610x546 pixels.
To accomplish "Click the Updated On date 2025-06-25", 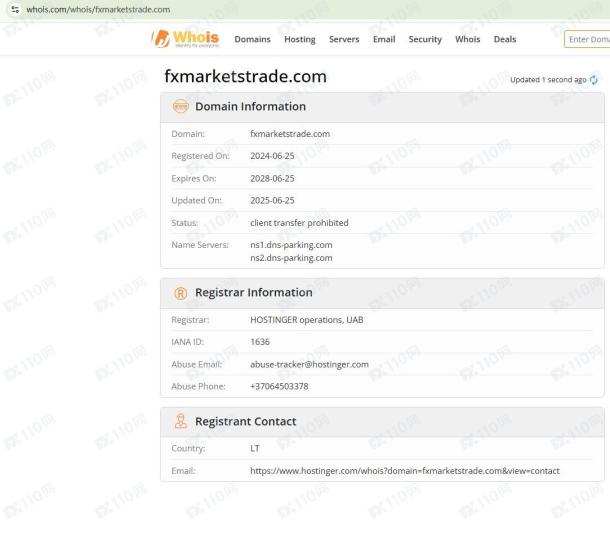I will click(272, 200).
